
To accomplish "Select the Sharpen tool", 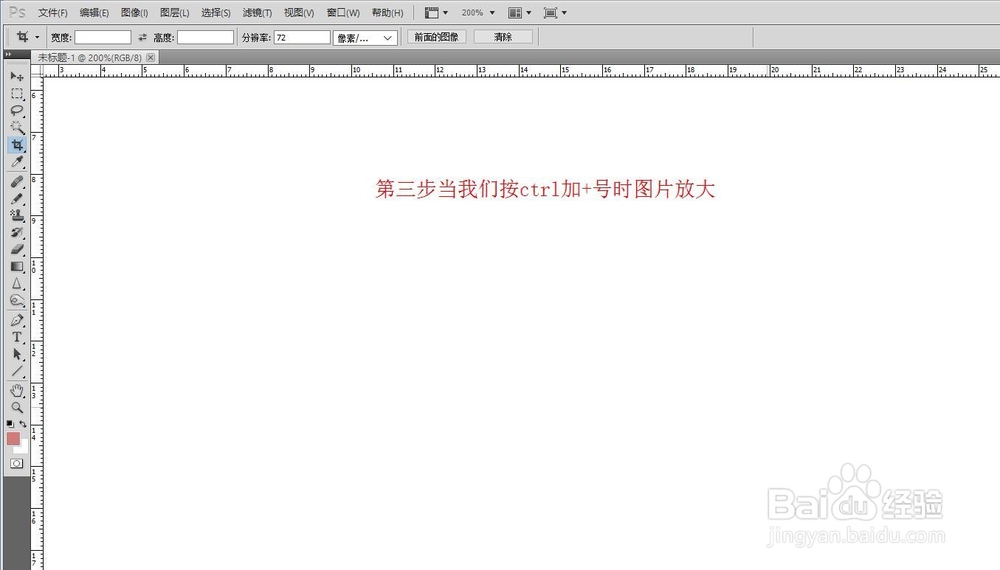I will pyautogui.click(x=17, y=284).
